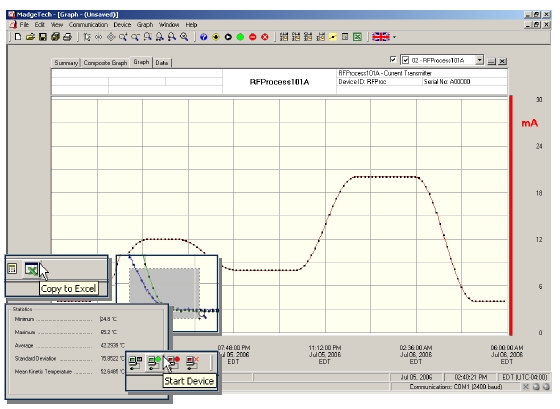This screenshot has width=560, height=409.
Task: Save with the single floppy disk icon
Action: (x=42, y=37)
